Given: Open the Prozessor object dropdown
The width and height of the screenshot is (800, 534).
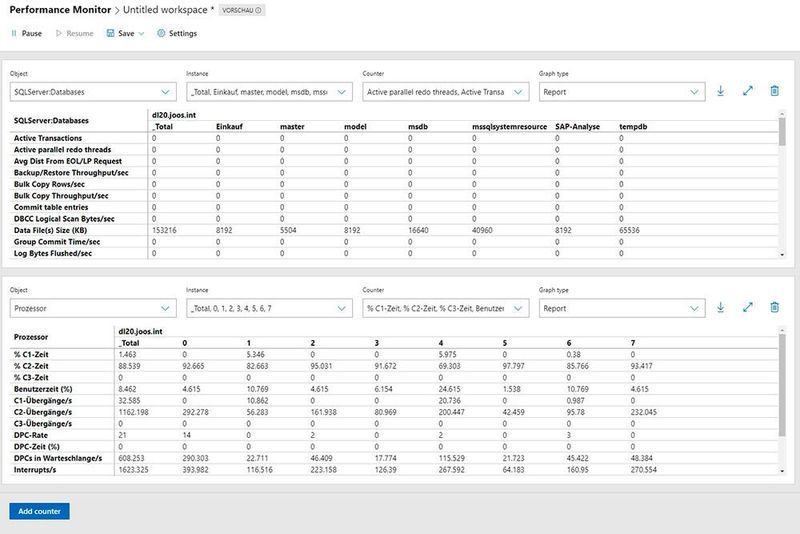Looking at the screenshot, I should [x=93, y=308].
